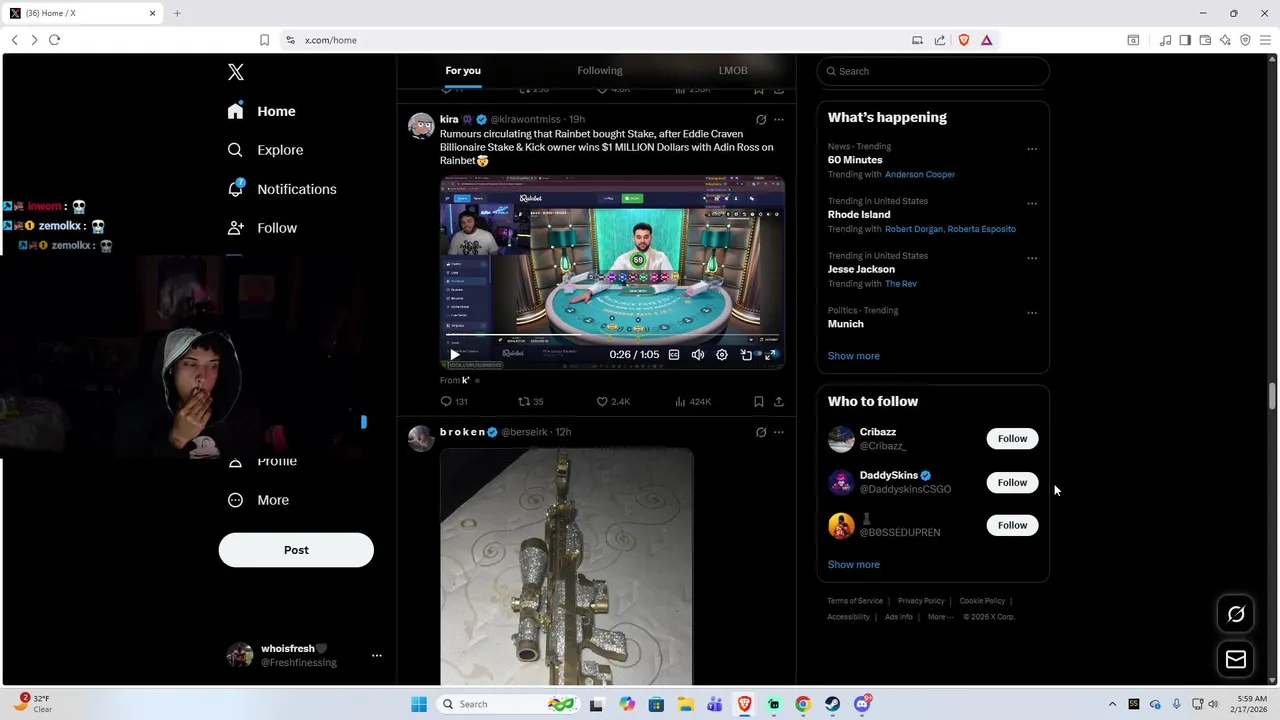Open the Privacy Policy footer link
The height and width of the screenshot is (720, 1280).
(921, 601)
